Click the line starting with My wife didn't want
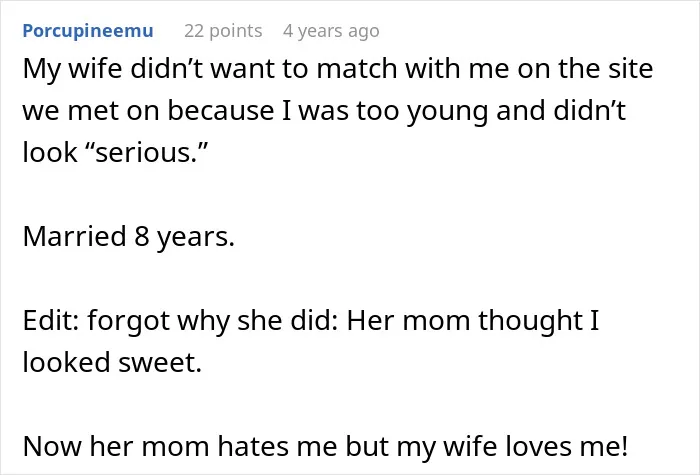 click(338, 69)
